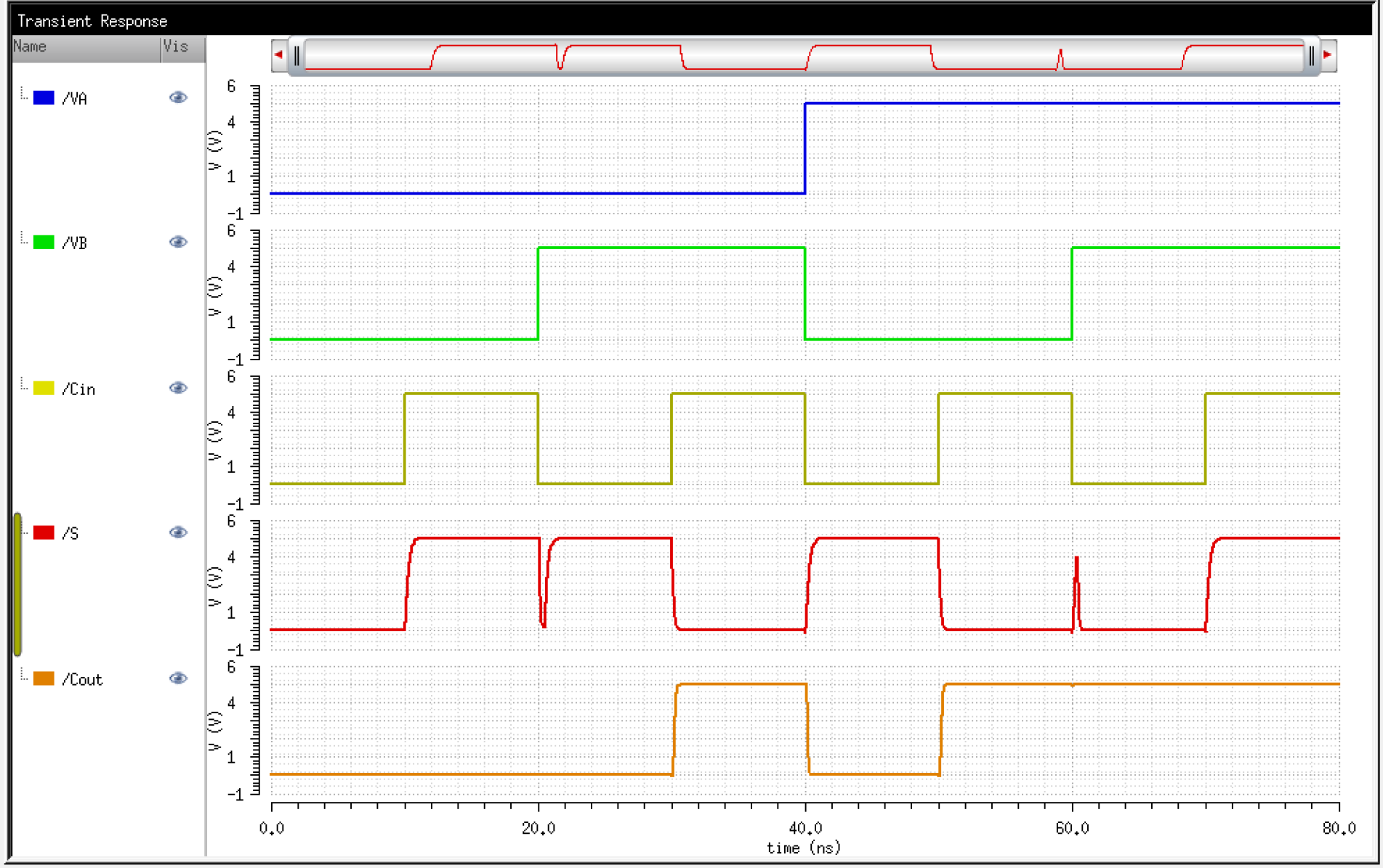Toggle visibility of the /Cout signal
Viewport: 1383px width, 868px height.
point(178,678)
